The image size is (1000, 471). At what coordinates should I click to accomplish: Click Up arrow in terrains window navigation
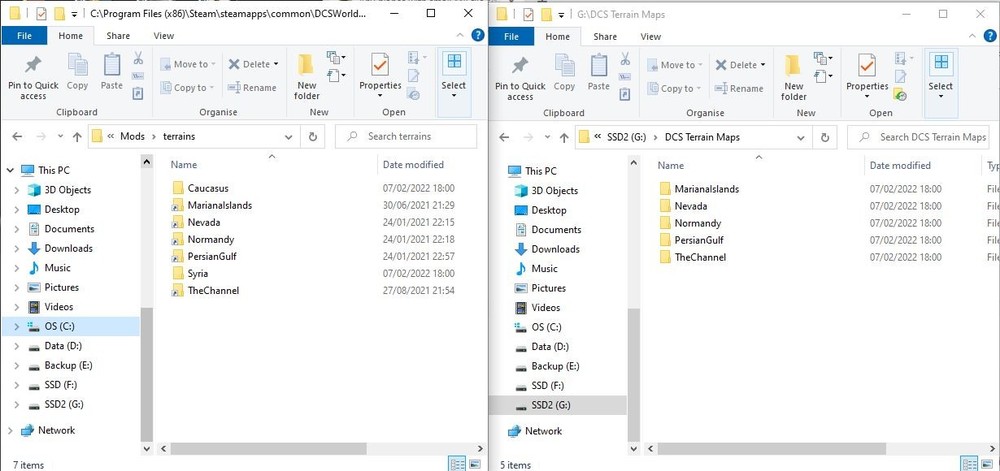pos(77,136)
